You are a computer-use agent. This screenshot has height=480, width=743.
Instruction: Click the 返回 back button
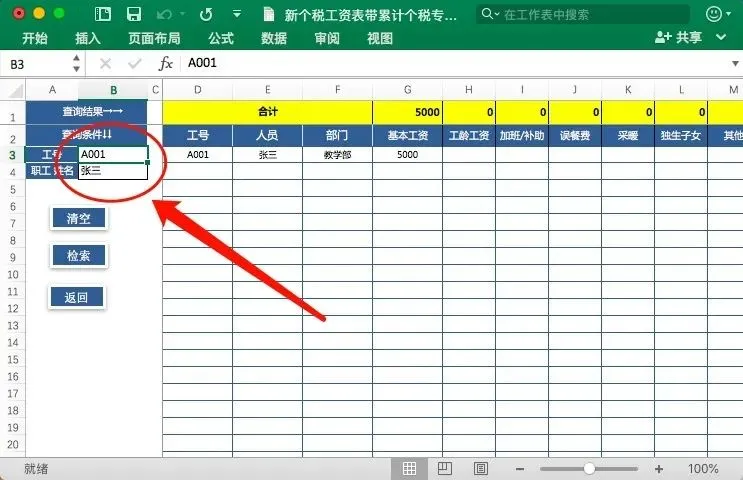coord(76,297)
